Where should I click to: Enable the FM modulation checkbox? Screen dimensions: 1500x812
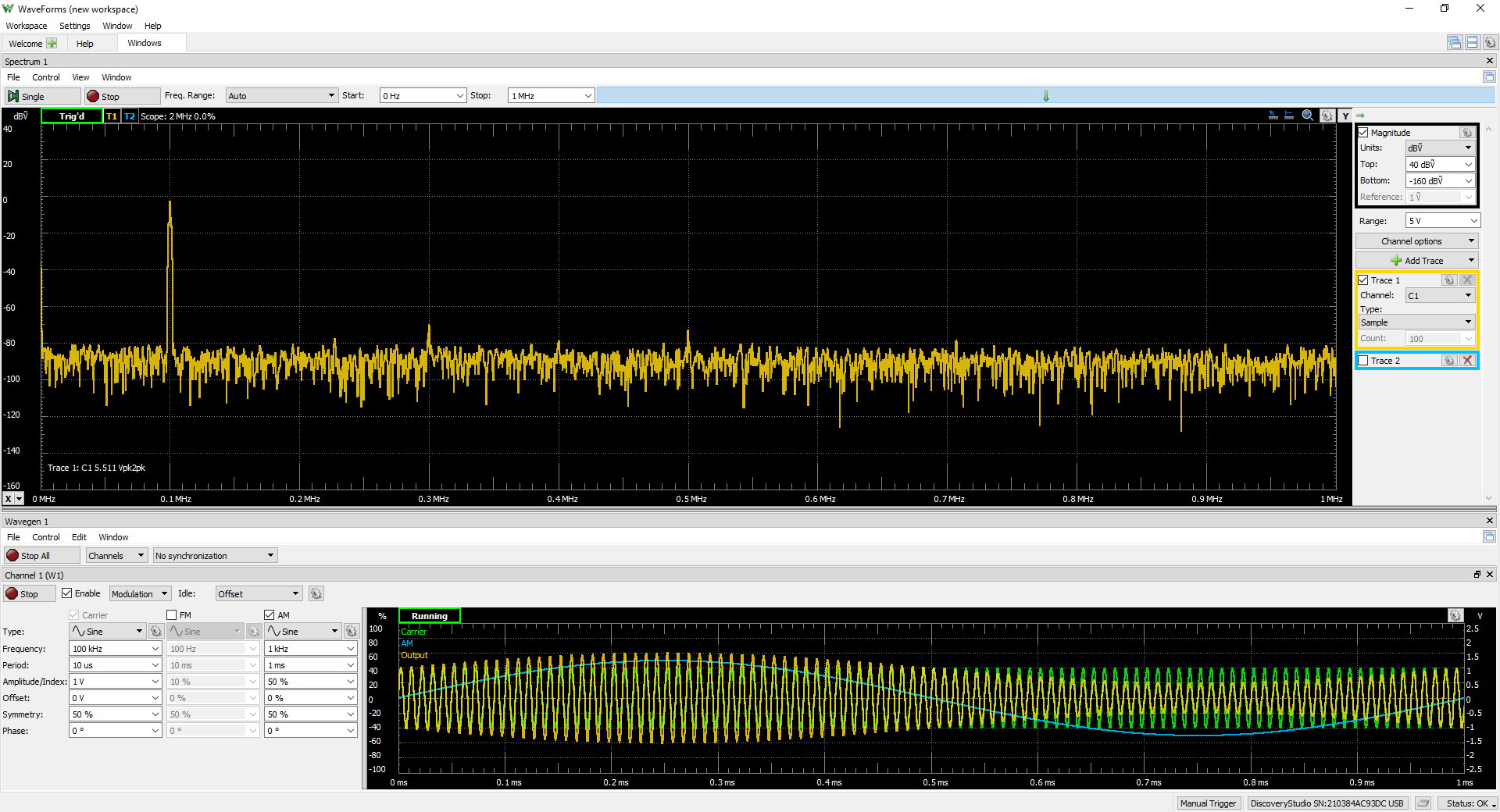pos(172,615)
